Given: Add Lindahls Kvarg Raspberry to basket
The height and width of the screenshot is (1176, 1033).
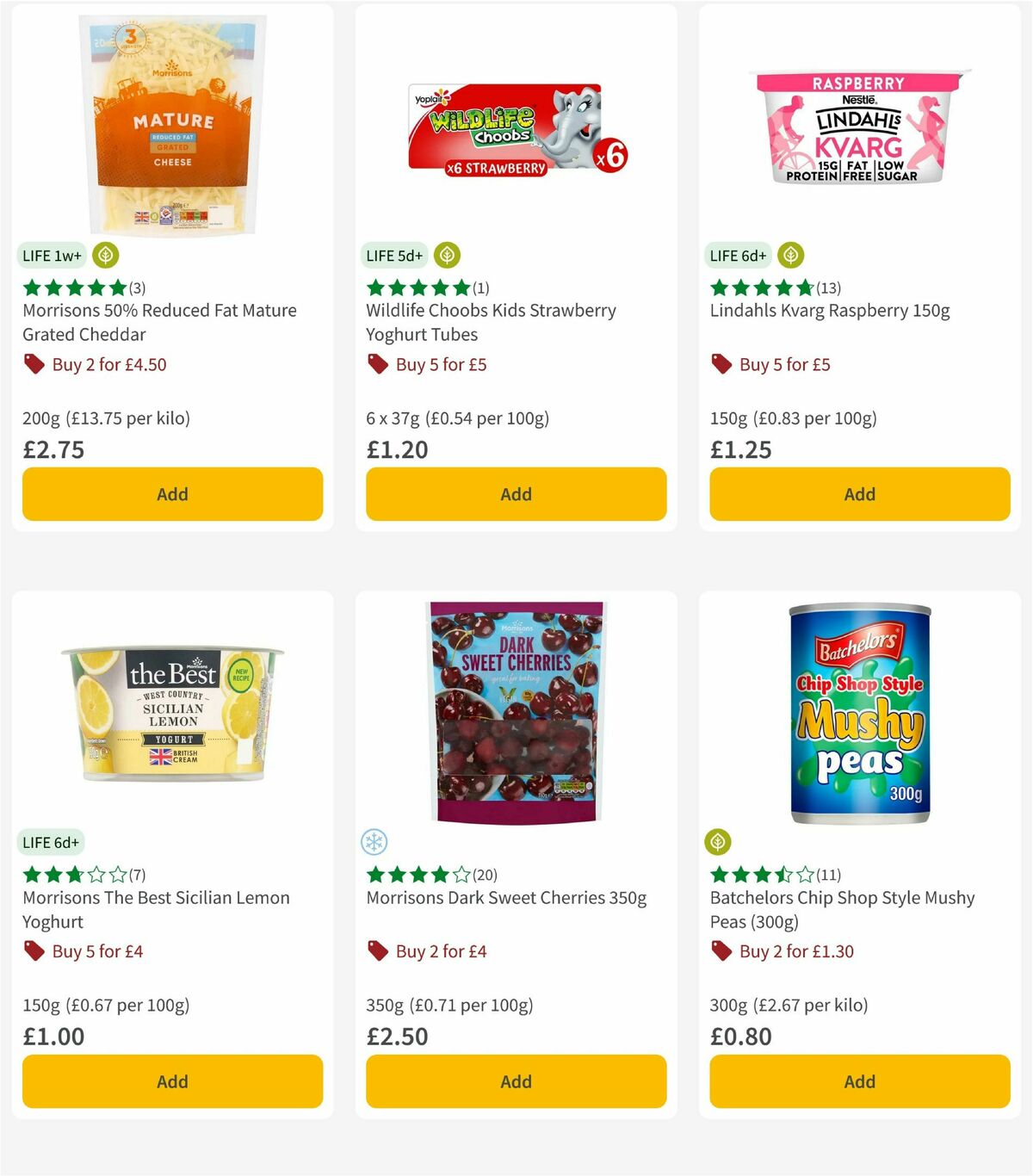Looking at the screenshot, I should pyautogui.click(x=859, y=494).
